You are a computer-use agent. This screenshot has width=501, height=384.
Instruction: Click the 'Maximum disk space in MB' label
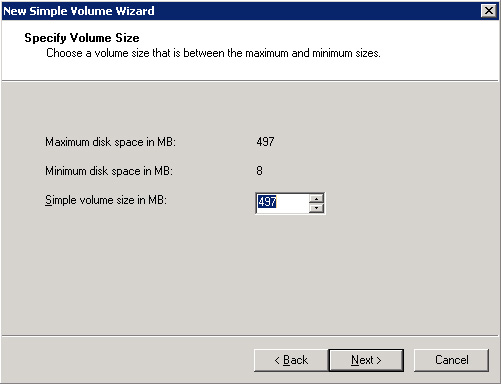(x=110, y=142)
